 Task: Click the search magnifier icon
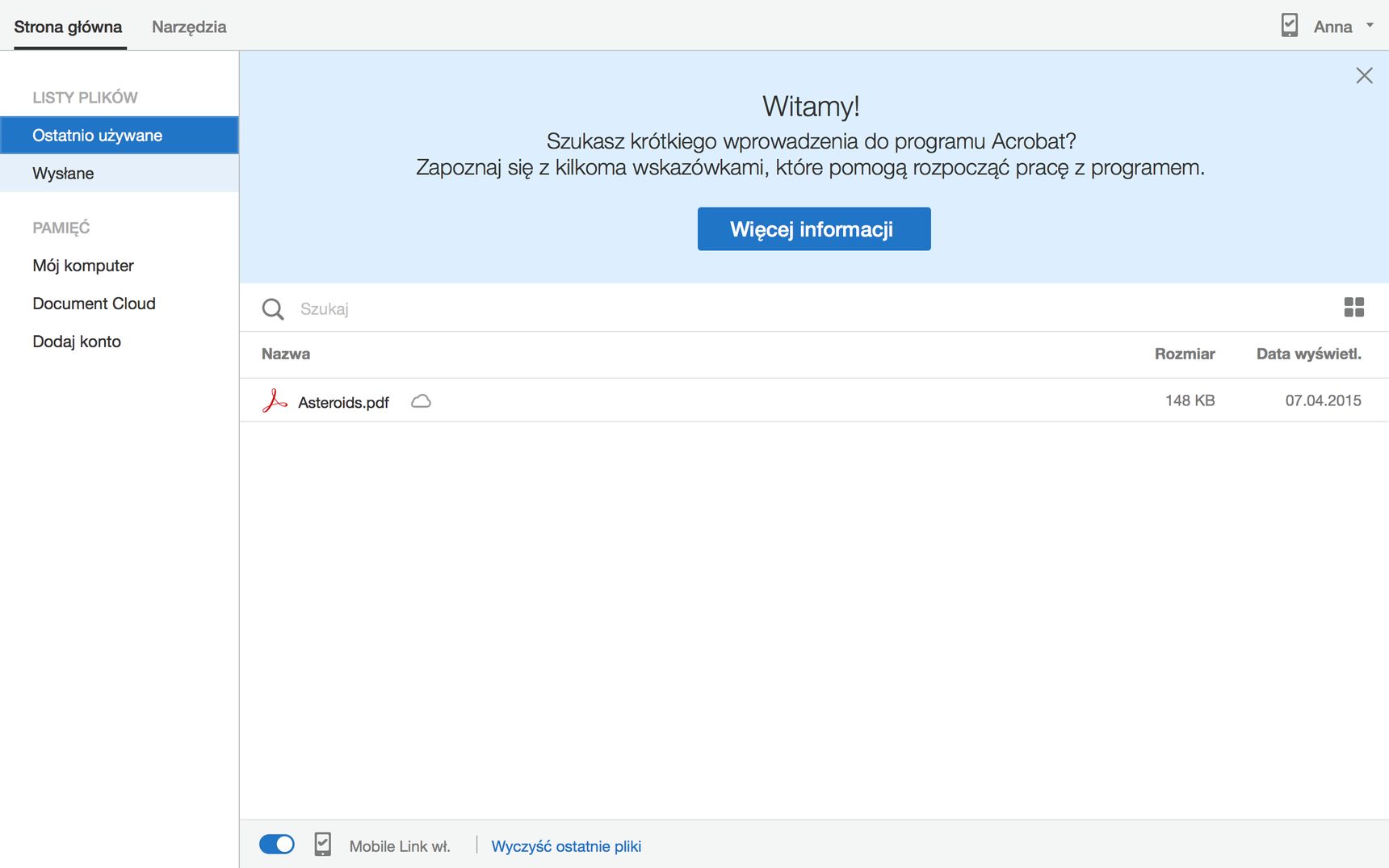pyautogui.click(x=273, y=309)
